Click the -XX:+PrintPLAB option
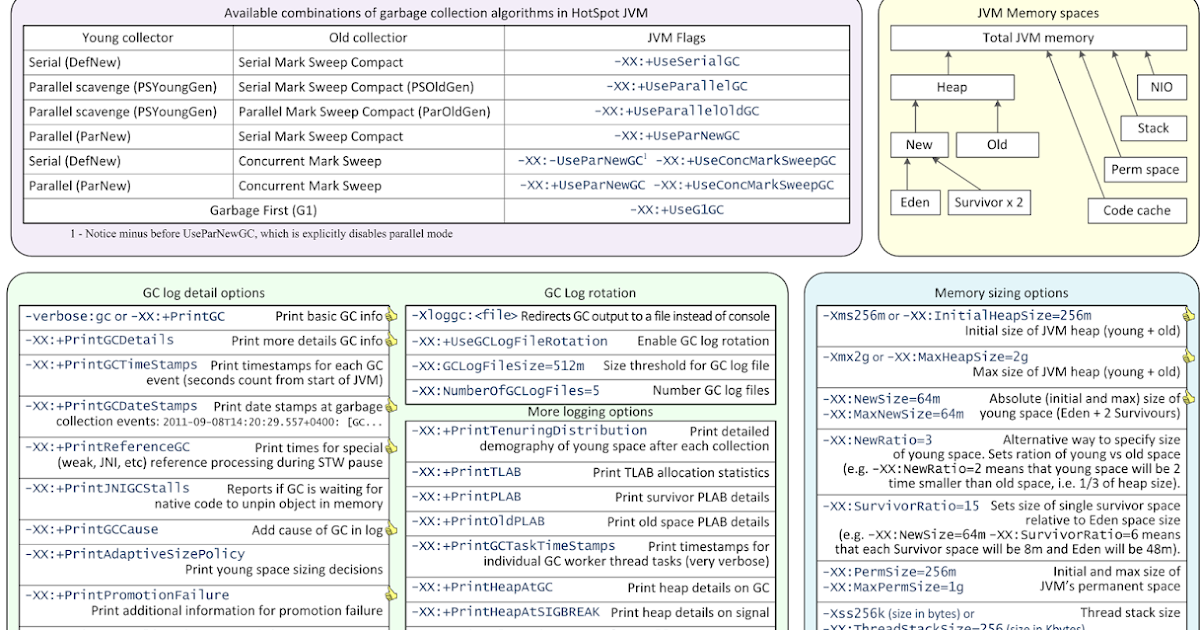Viewport: 1200px width, 630px height. pyautogui.click(x=466, y=497)
